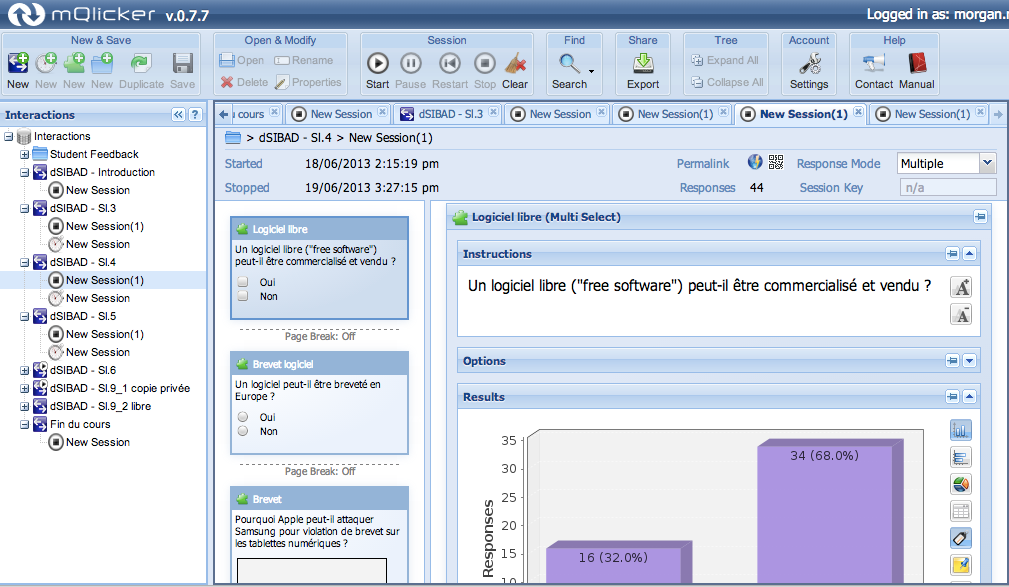
Task: Open the Response Mode dropdown
Action: [x=987, y=163]
